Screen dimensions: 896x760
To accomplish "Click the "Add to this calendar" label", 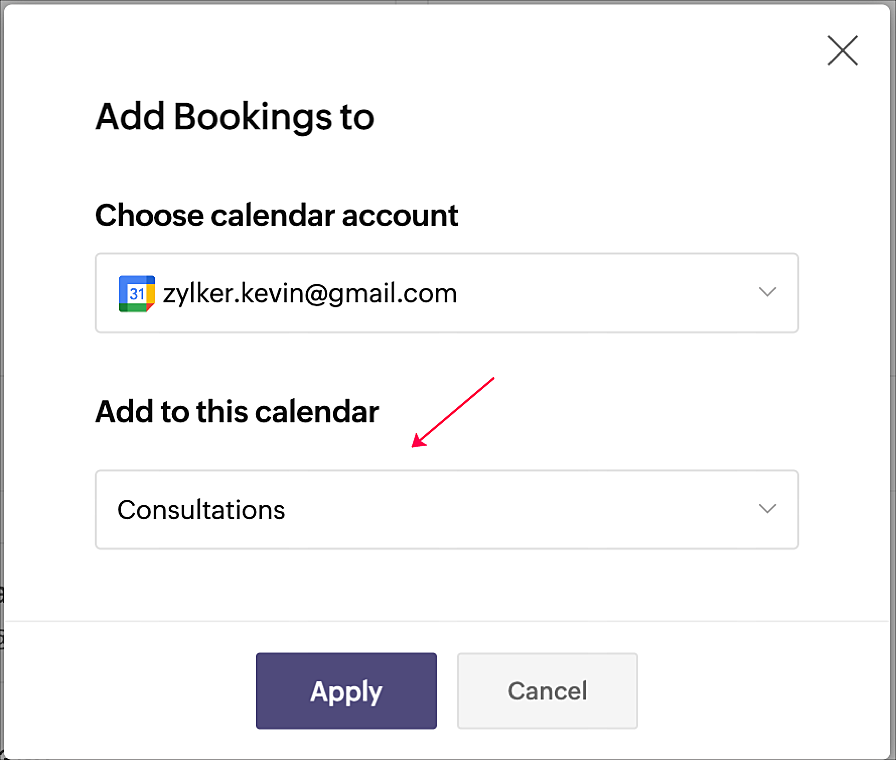I will coord(237,411).
